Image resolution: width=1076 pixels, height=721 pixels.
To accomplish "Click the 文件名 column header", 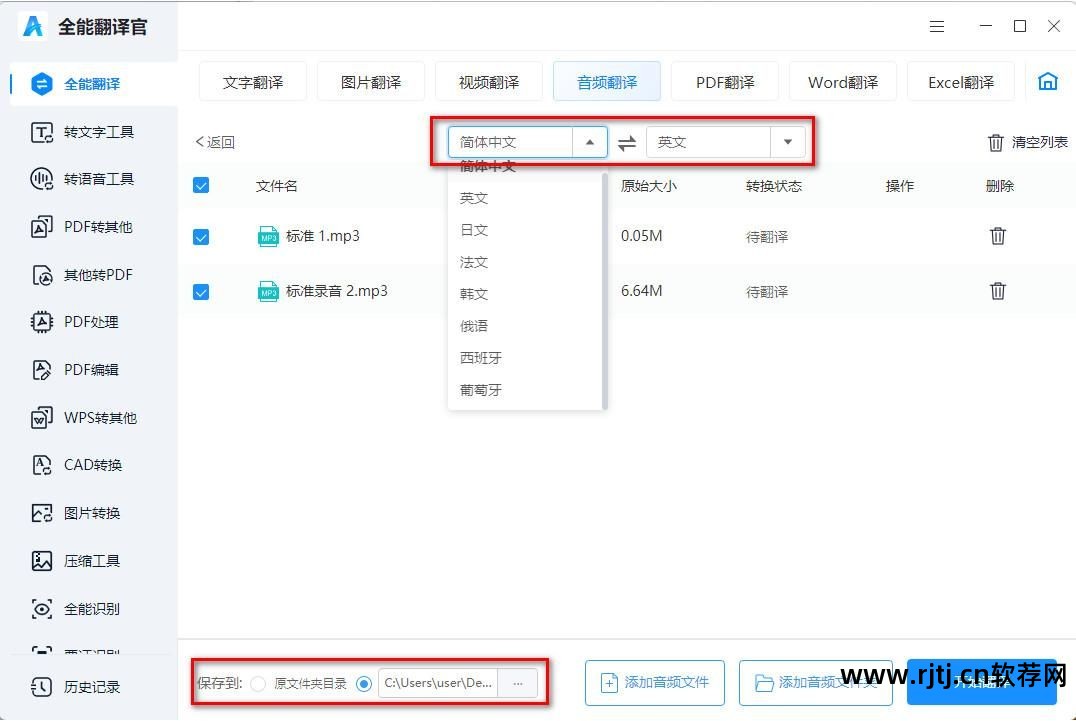I will 277,186.
